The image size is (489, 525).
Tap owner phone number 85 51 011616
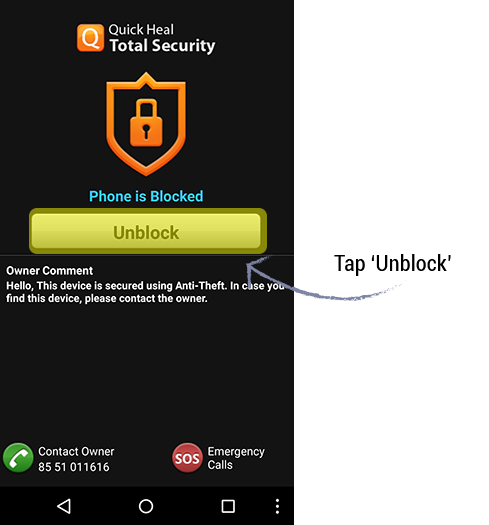[x=74, y=467]
